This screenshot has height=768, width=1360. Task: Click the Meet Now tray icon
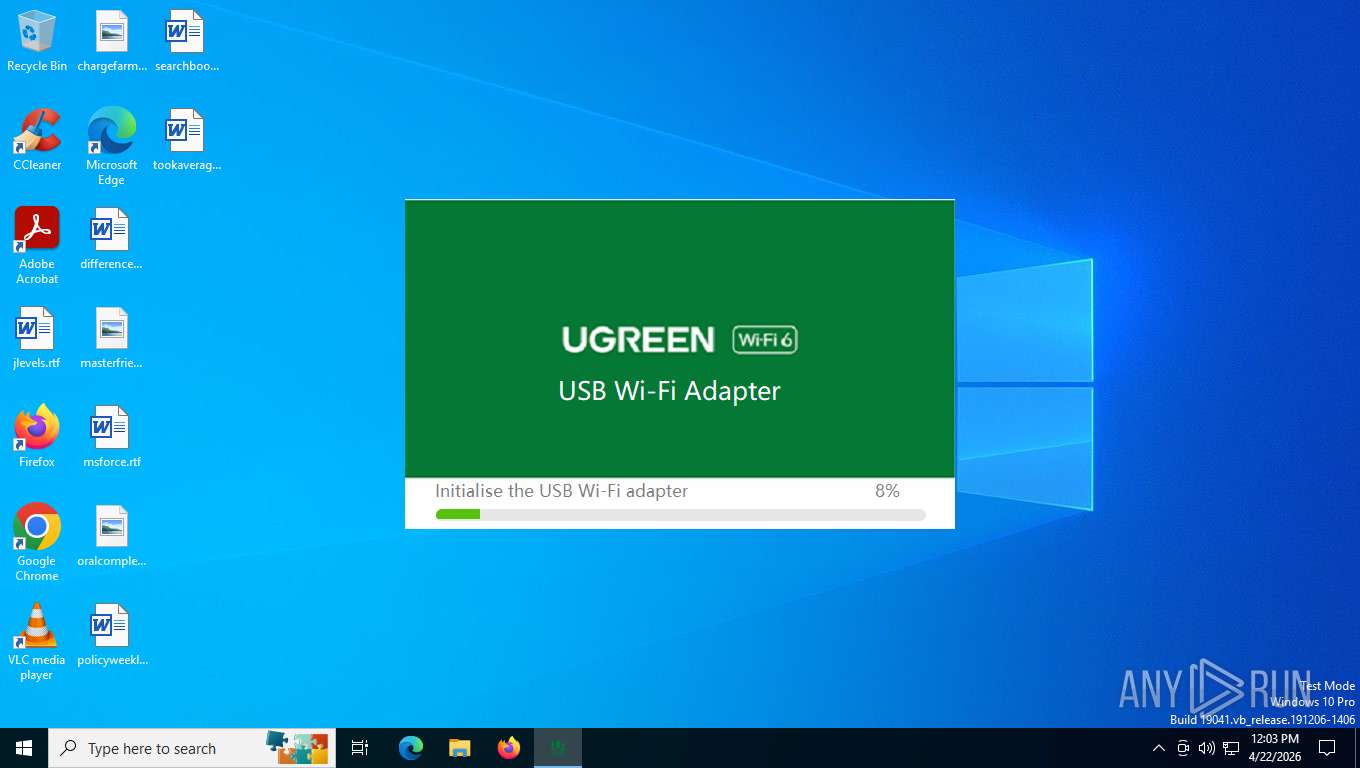[1183, 748]
